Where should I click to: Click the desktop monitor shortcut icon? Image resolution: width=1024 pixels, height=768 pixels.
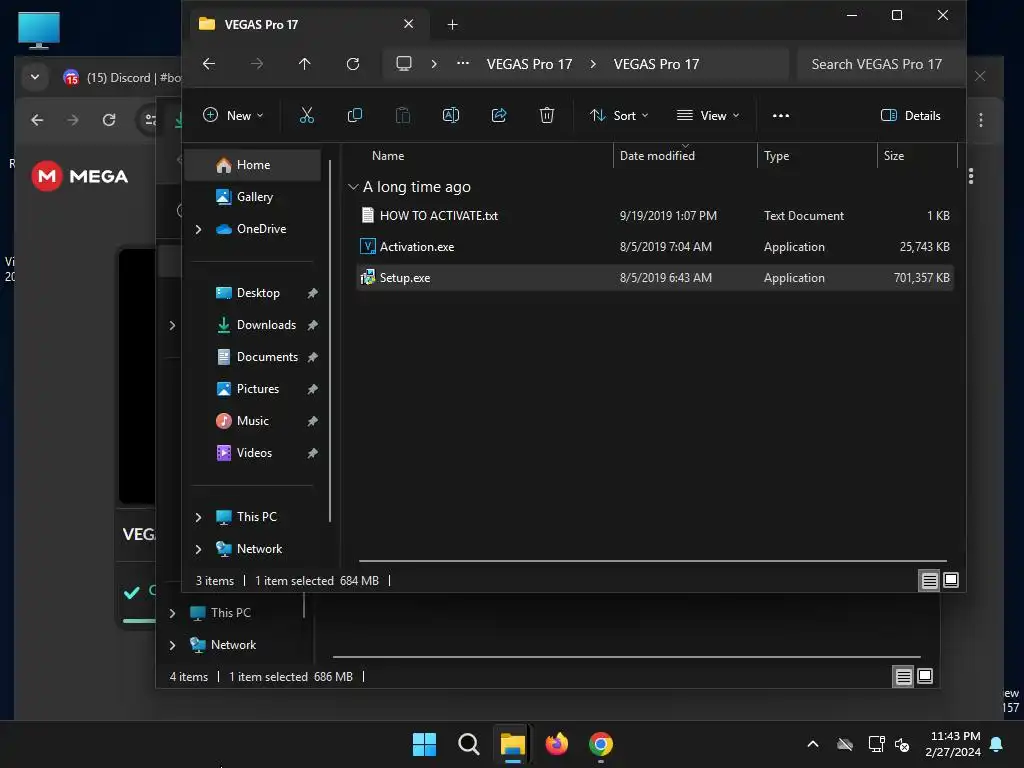tap(39, 30)
